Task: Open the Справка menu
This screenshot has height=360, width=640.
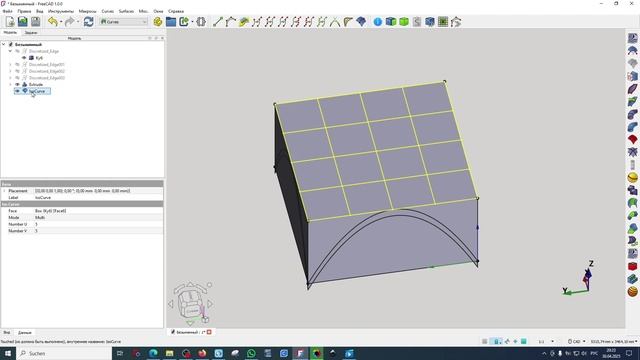Action: tap(176, 11)
